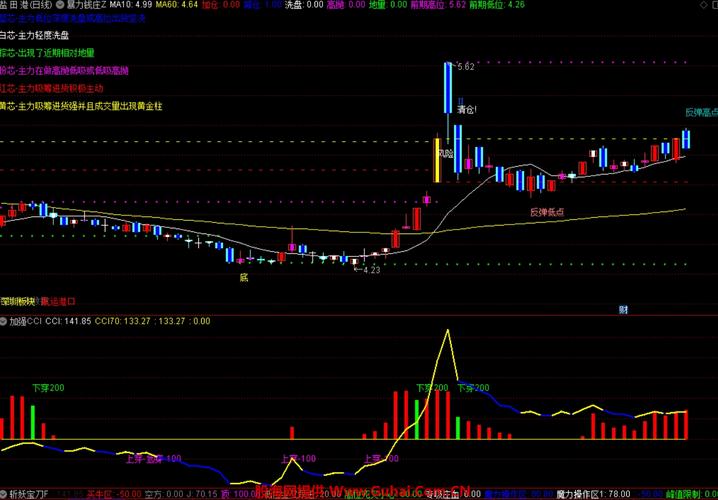Click the icon next to 加强CCI indicator

point(5,322)
